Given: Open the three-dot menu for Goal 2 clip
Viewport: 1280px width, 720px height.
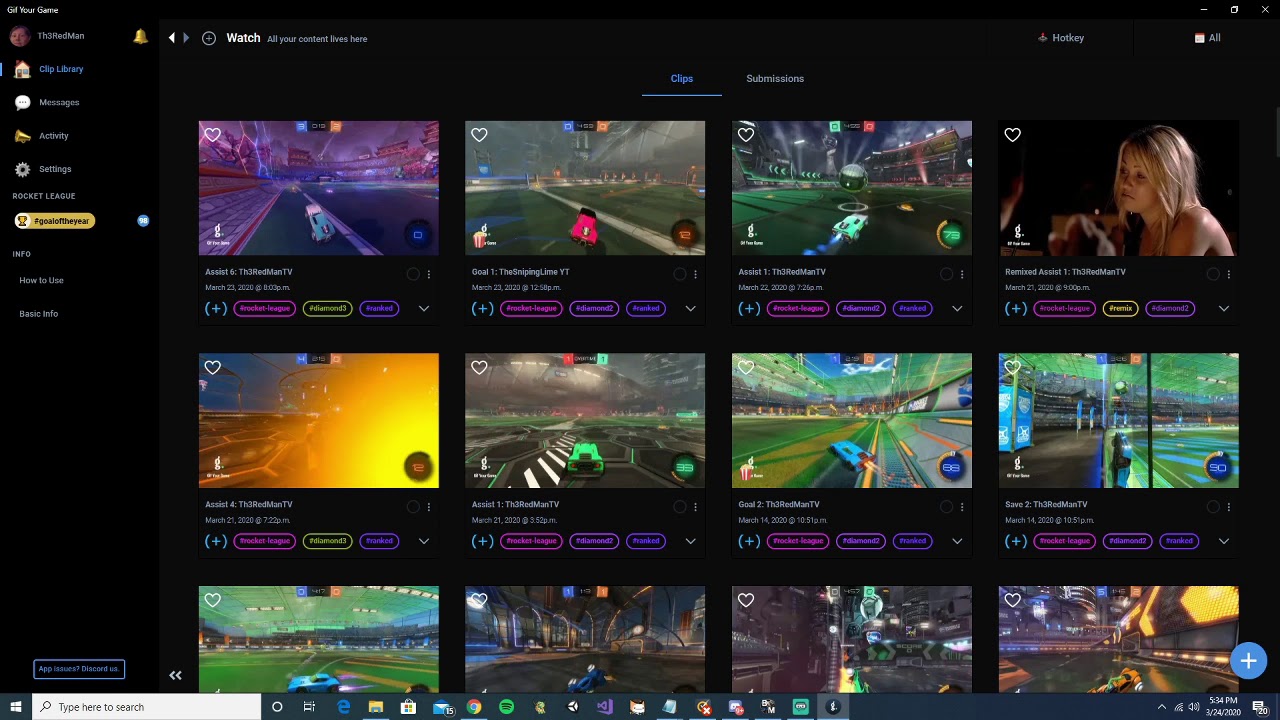Looking at the screenshot, I should [962, 507].
